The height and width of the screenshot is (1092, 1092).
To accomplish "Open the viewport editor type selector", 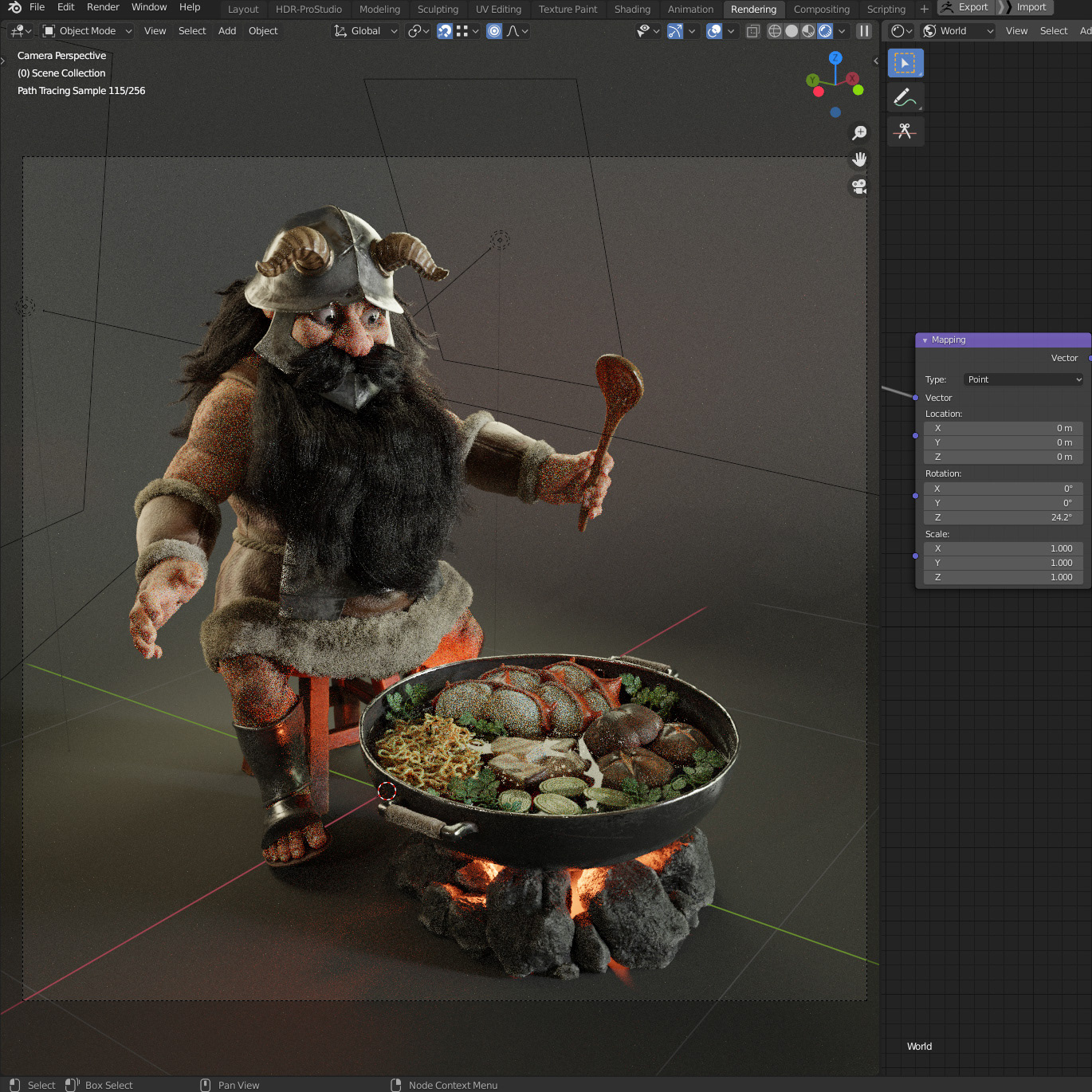I will (x=21, y=31).
